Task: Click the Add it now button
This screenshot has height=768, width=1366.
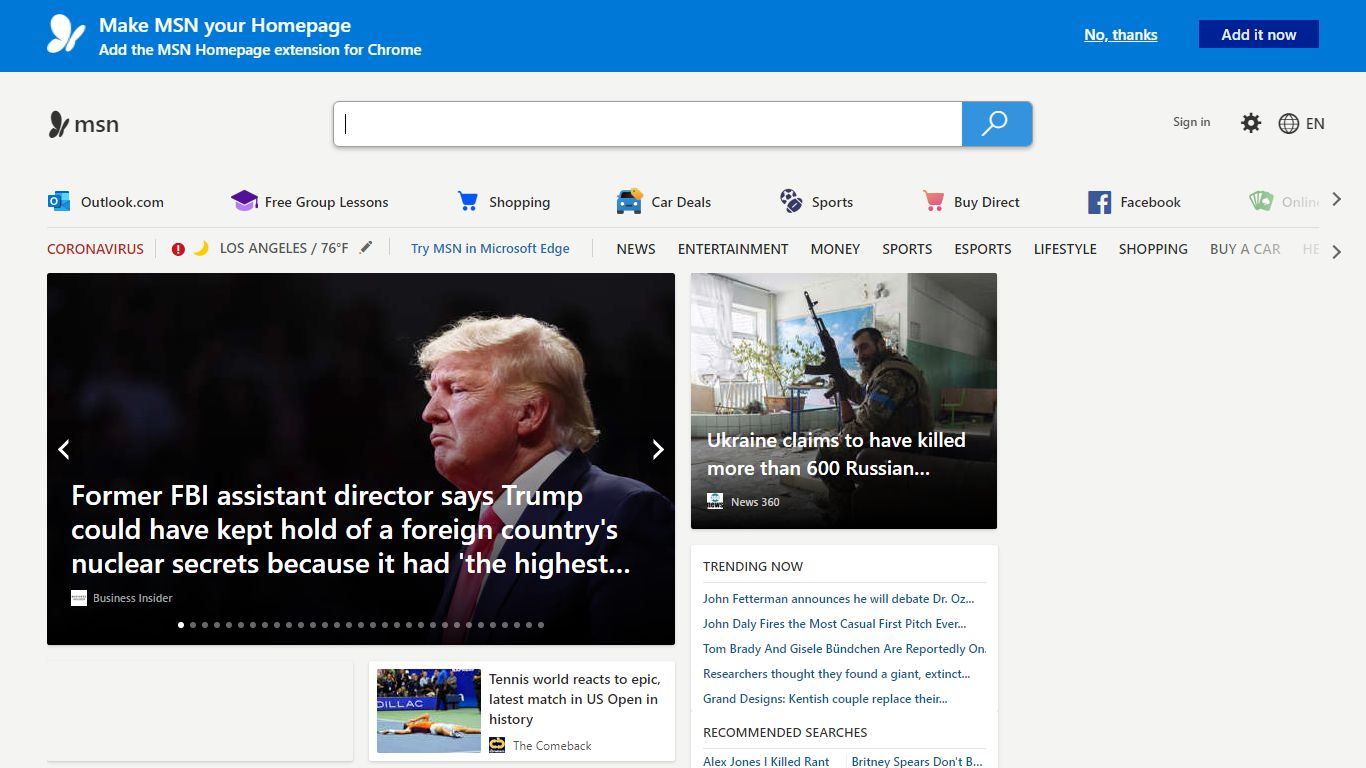Action: coord(1259,34)
